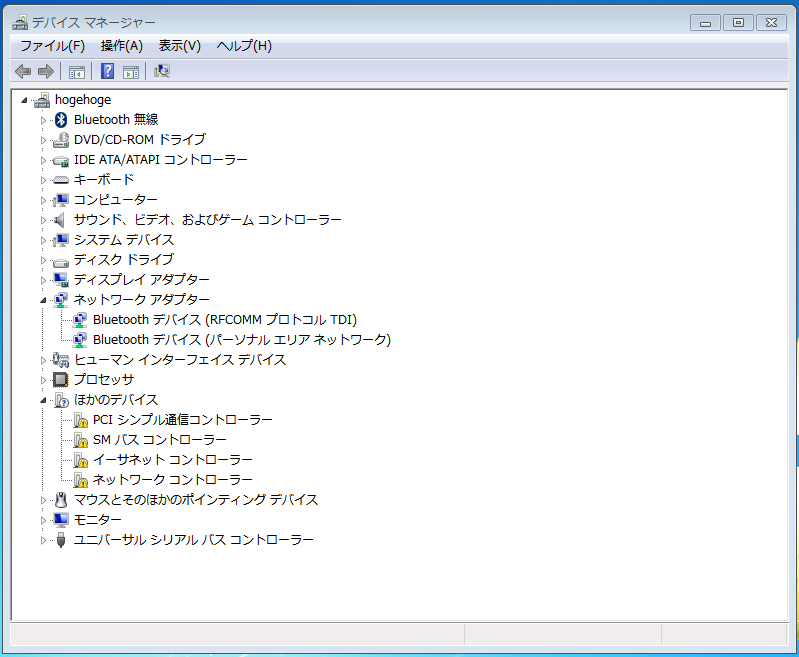Click the キーボード keyboard icon
The height and width of the screenshot is (657, 799).
[61, 180]
